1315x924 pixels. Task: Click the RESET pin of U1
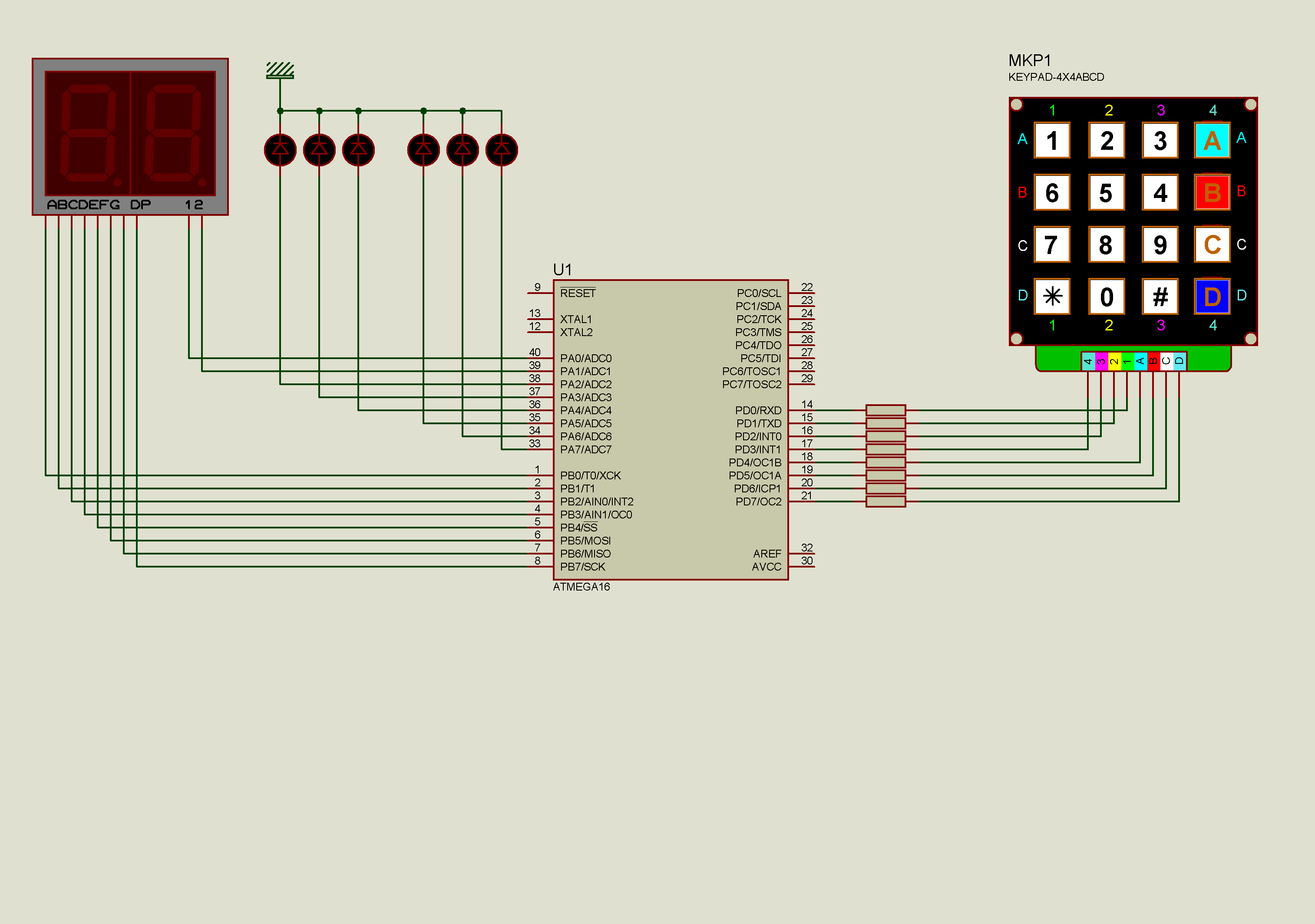pyautogui.click(x=540, y=293)
